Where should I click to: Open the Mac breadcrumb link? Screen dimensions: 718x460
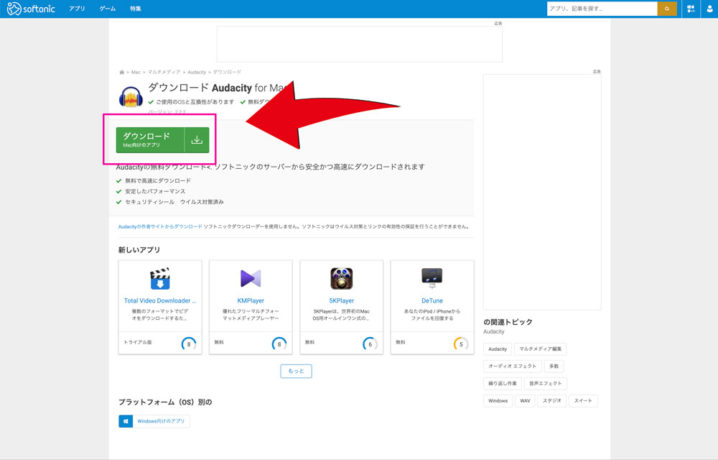(136, 72)
